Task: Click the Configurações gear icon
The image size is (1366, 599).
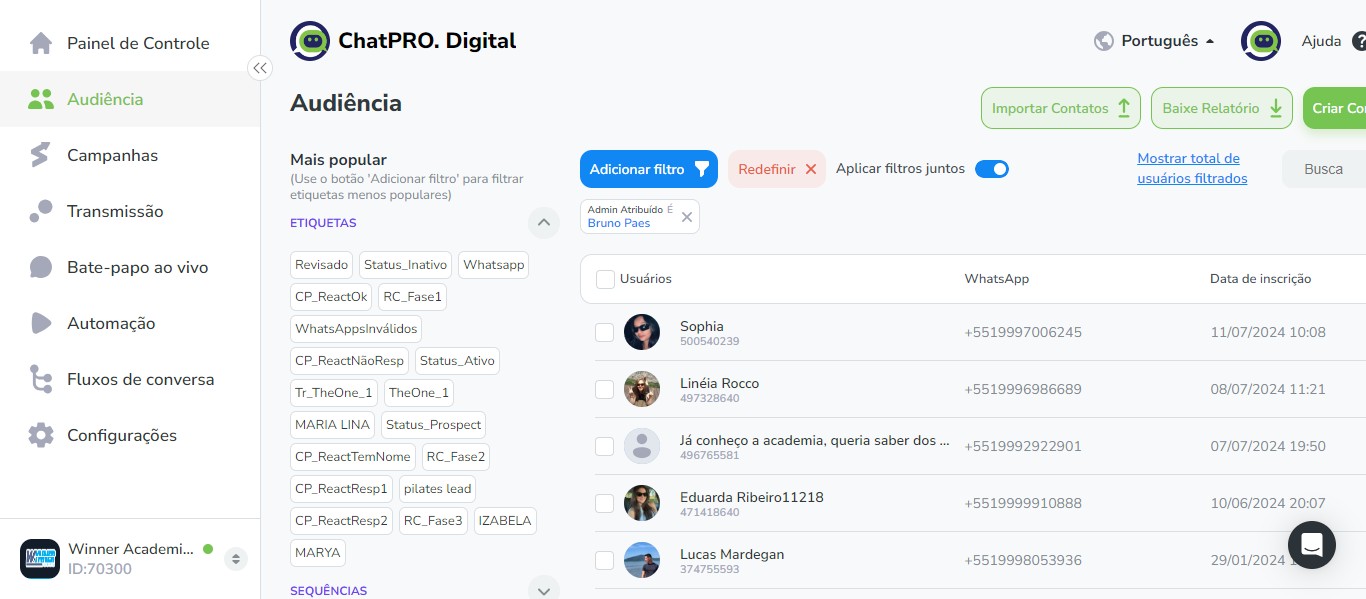Action: pos(41,435)
